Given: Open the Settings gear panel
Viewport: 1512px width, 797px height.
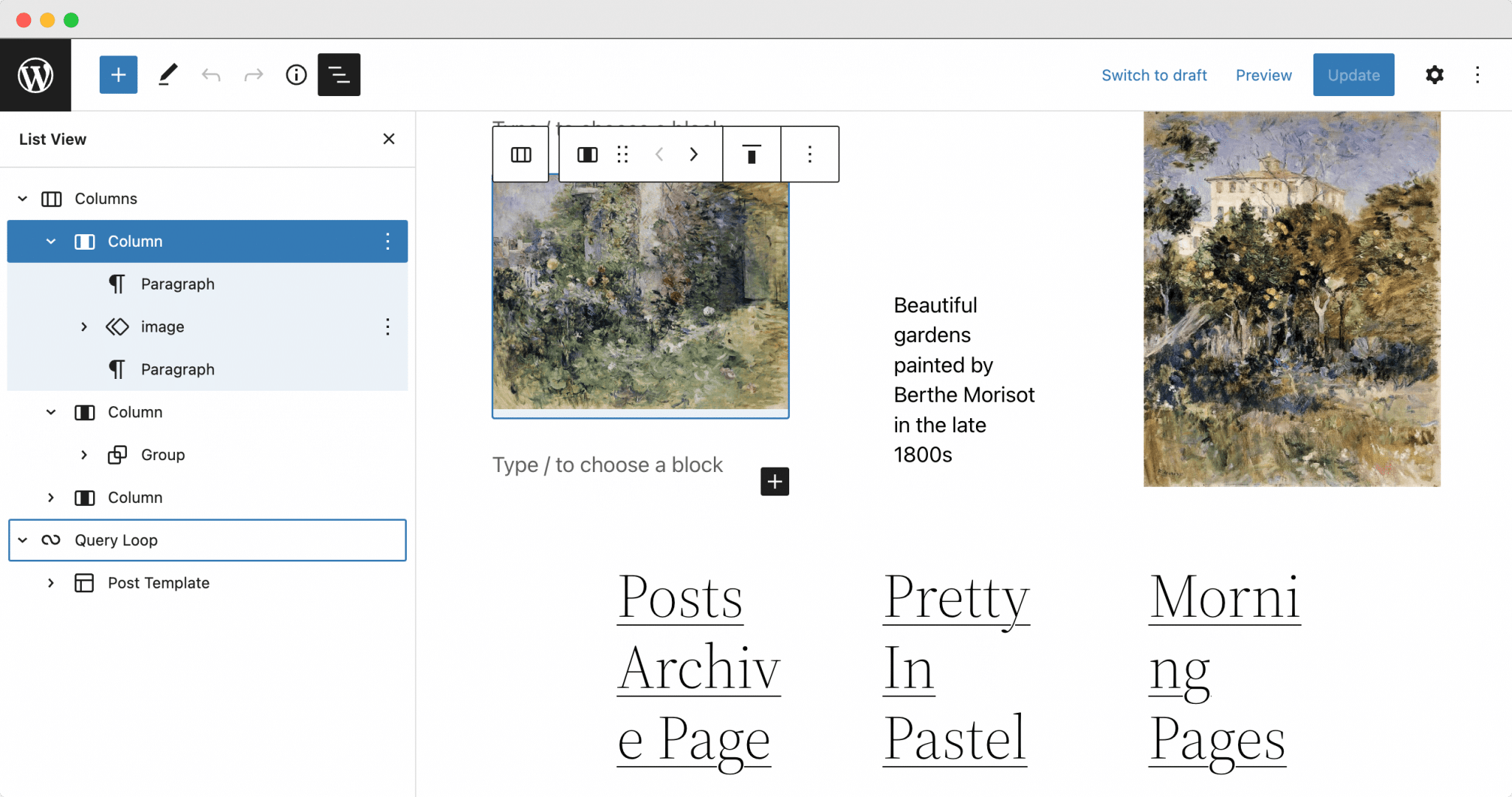Looking at the screenshot, I should 1434,75.
